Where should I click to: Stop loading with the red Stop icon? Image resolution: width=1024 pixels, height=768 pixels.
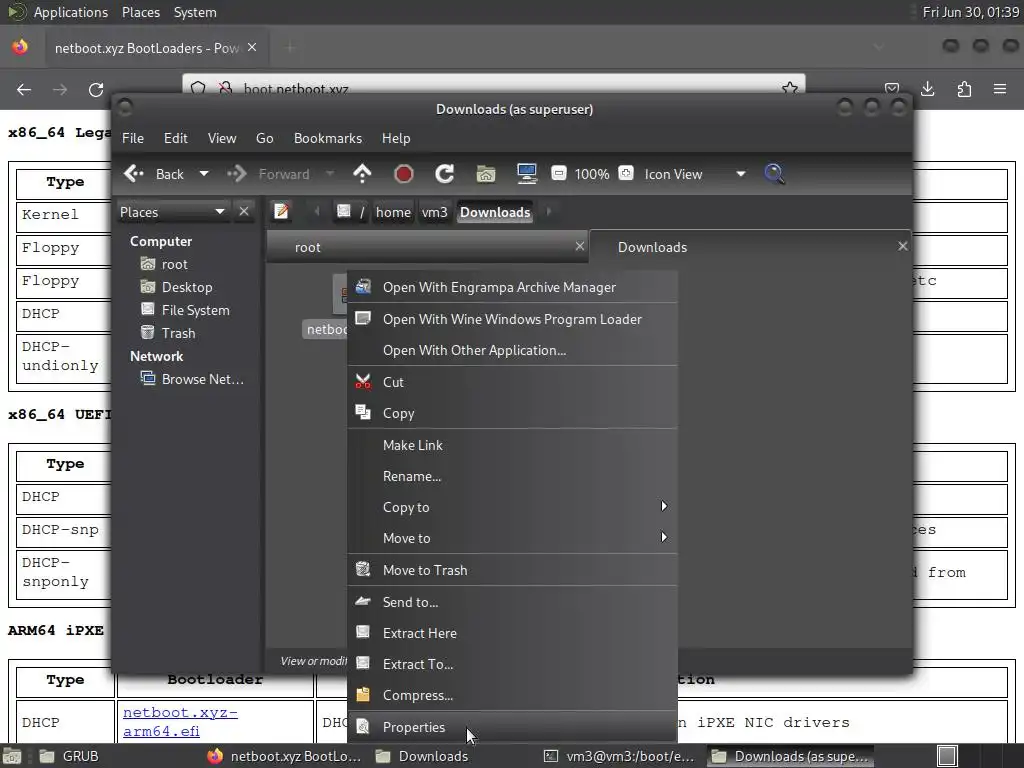pos(404,174)
